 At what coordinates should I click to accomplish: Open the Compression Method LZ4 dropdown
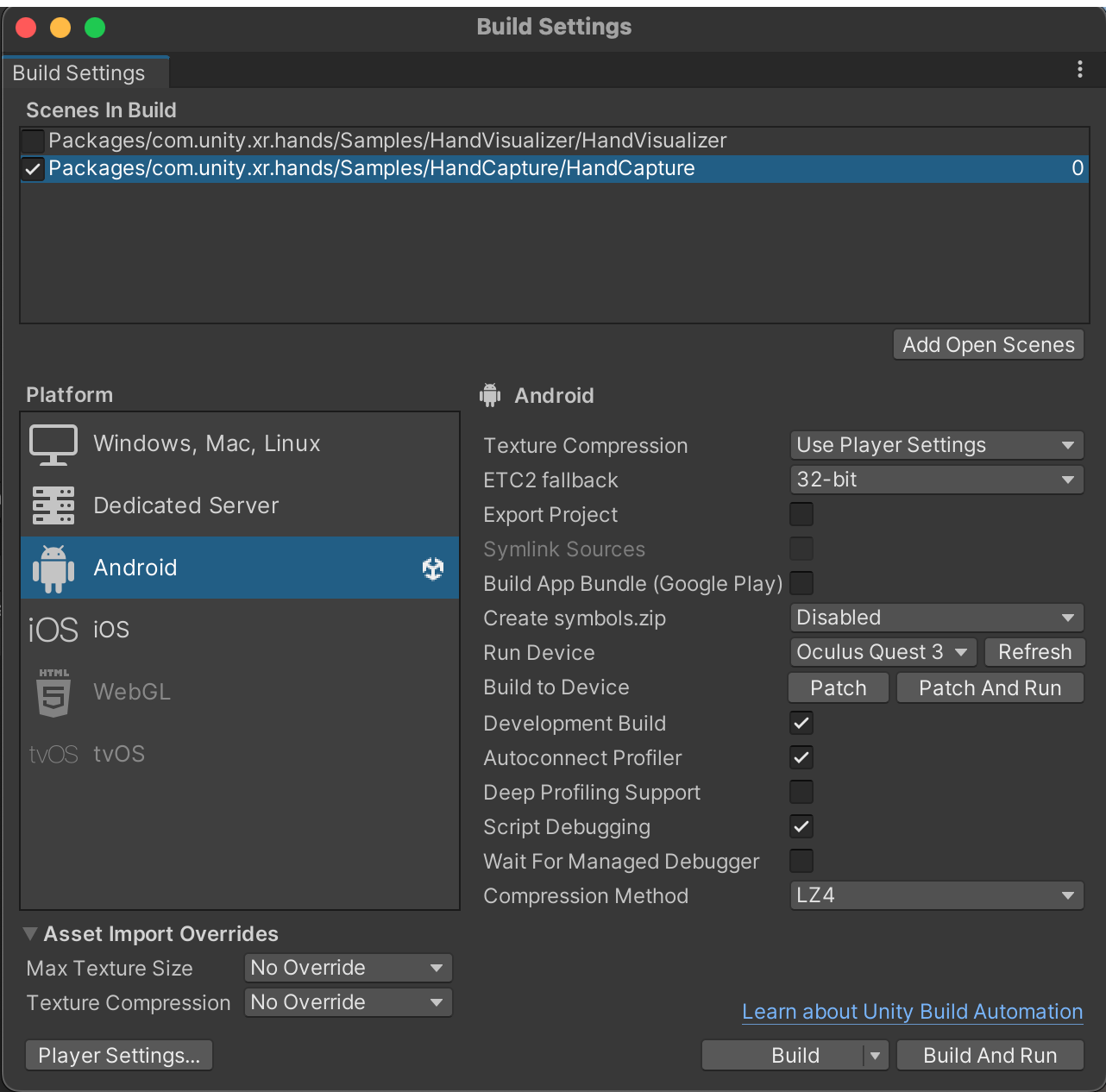[936, 895]
